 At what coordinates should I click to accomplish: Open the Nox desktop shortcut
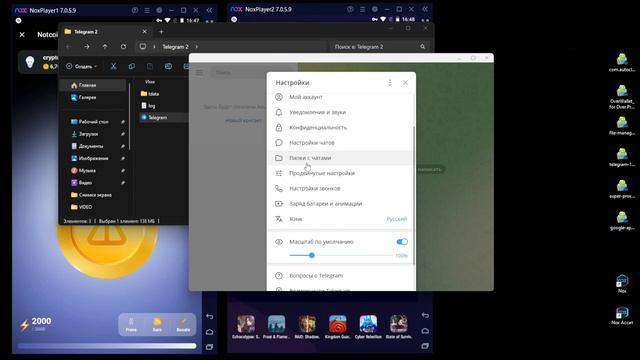coord(622,284)
